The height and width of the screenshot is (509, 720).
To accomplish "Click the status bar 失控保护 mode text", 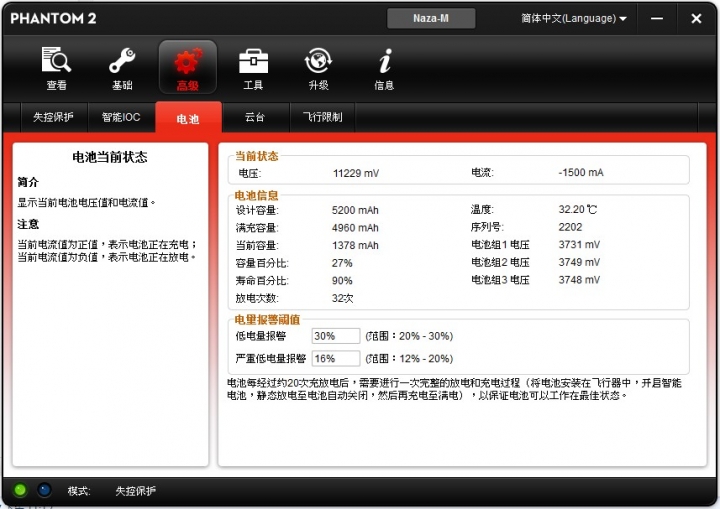I will tap(135, 491).
